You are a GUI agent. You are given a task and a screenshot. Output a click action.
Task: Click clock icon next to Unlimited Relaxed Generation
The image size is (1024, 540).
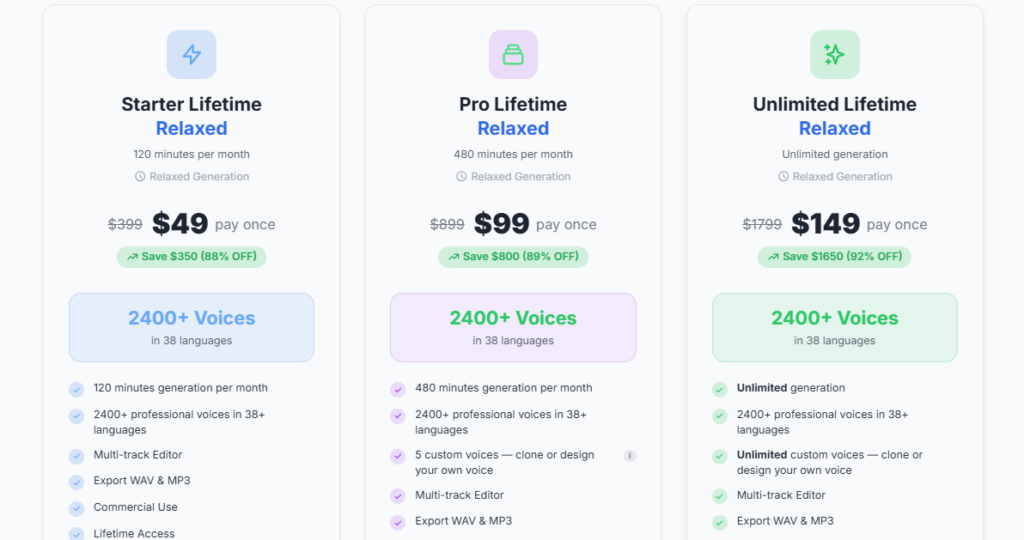[783, 177]
